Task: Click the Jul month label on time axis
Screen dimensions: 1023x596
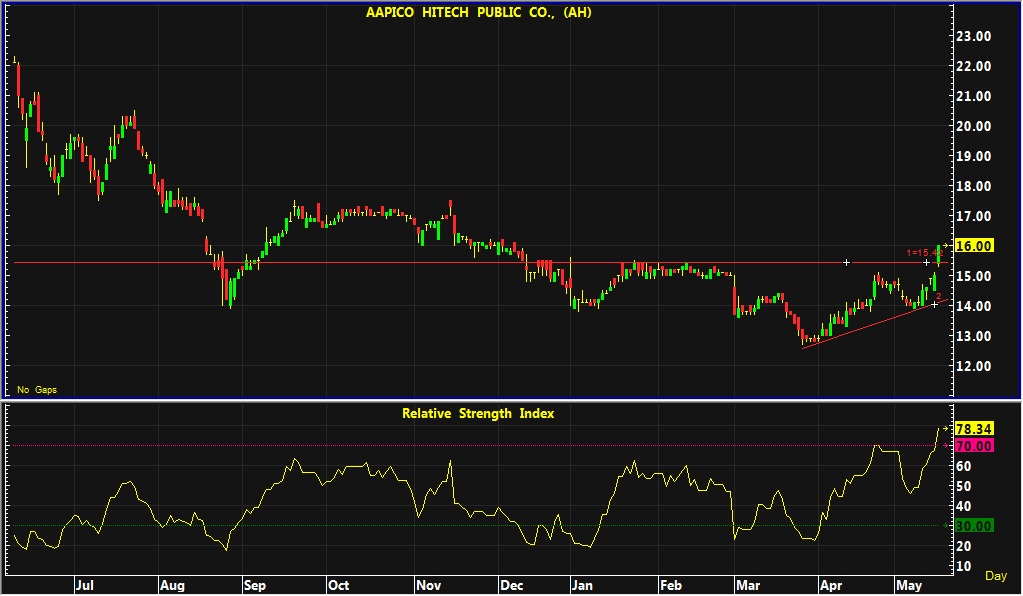Action: pos(84,585)
